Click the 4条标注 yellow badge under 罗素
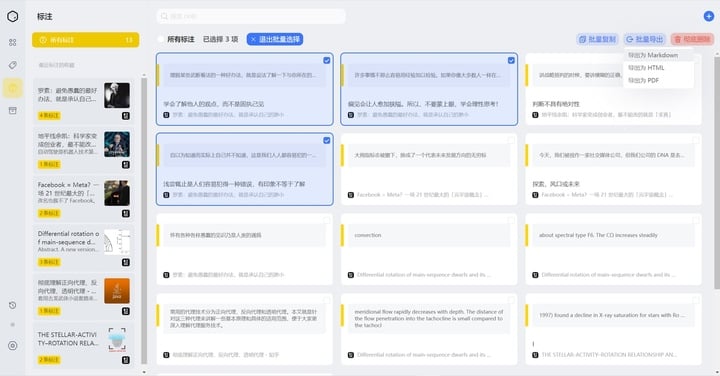 click(x=49, y=116)
